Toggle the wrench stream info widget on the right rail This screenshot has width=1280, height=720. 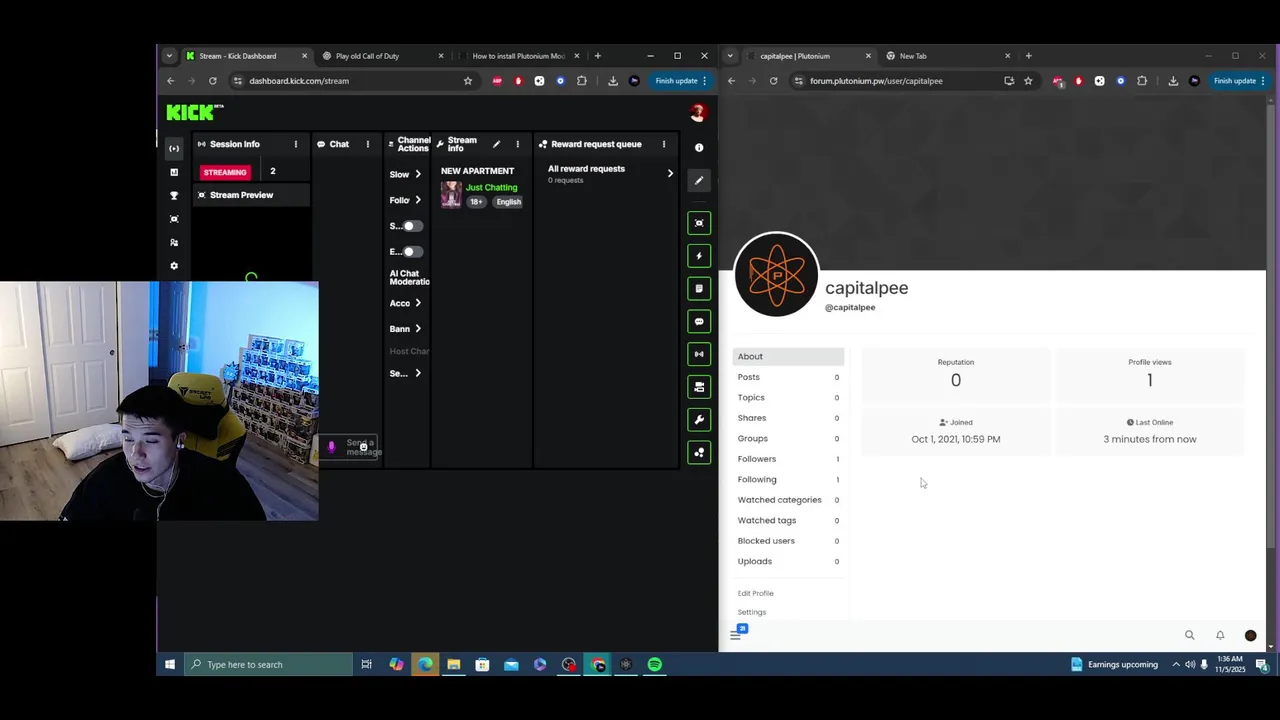tap(699, 420)
